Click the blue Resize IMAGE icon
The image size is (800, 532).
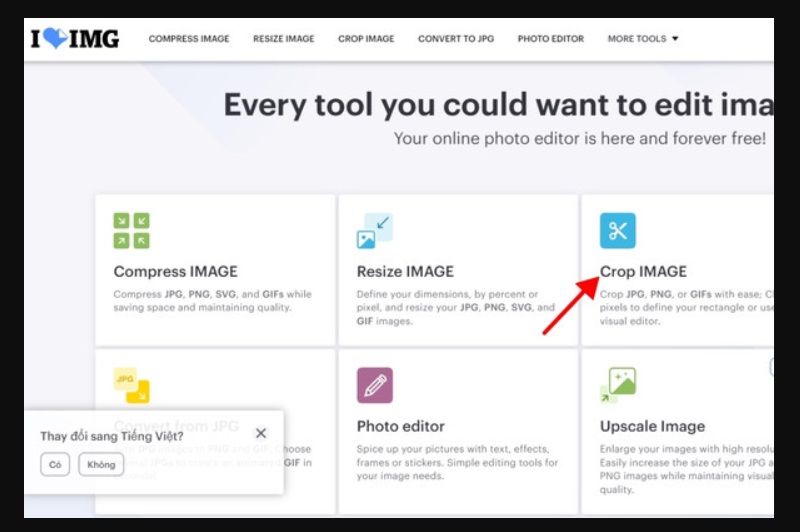click(374, 231)
